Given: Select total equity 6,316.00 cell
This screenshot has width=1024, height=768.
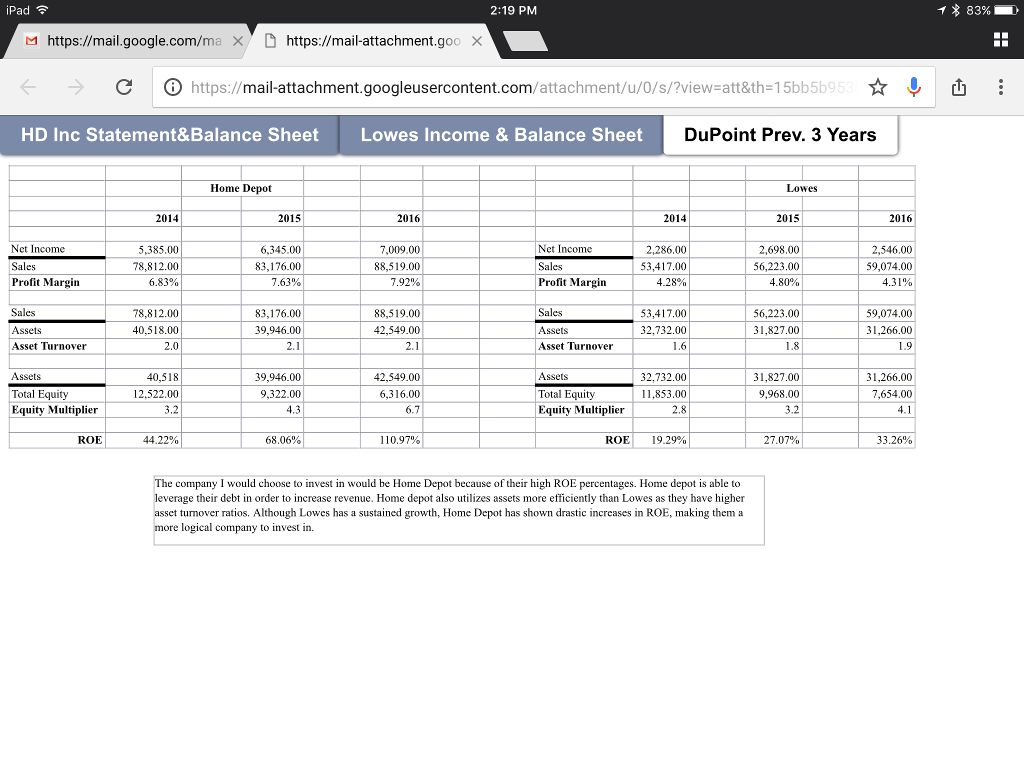Looking at the screenshot, I should [391, 394].
